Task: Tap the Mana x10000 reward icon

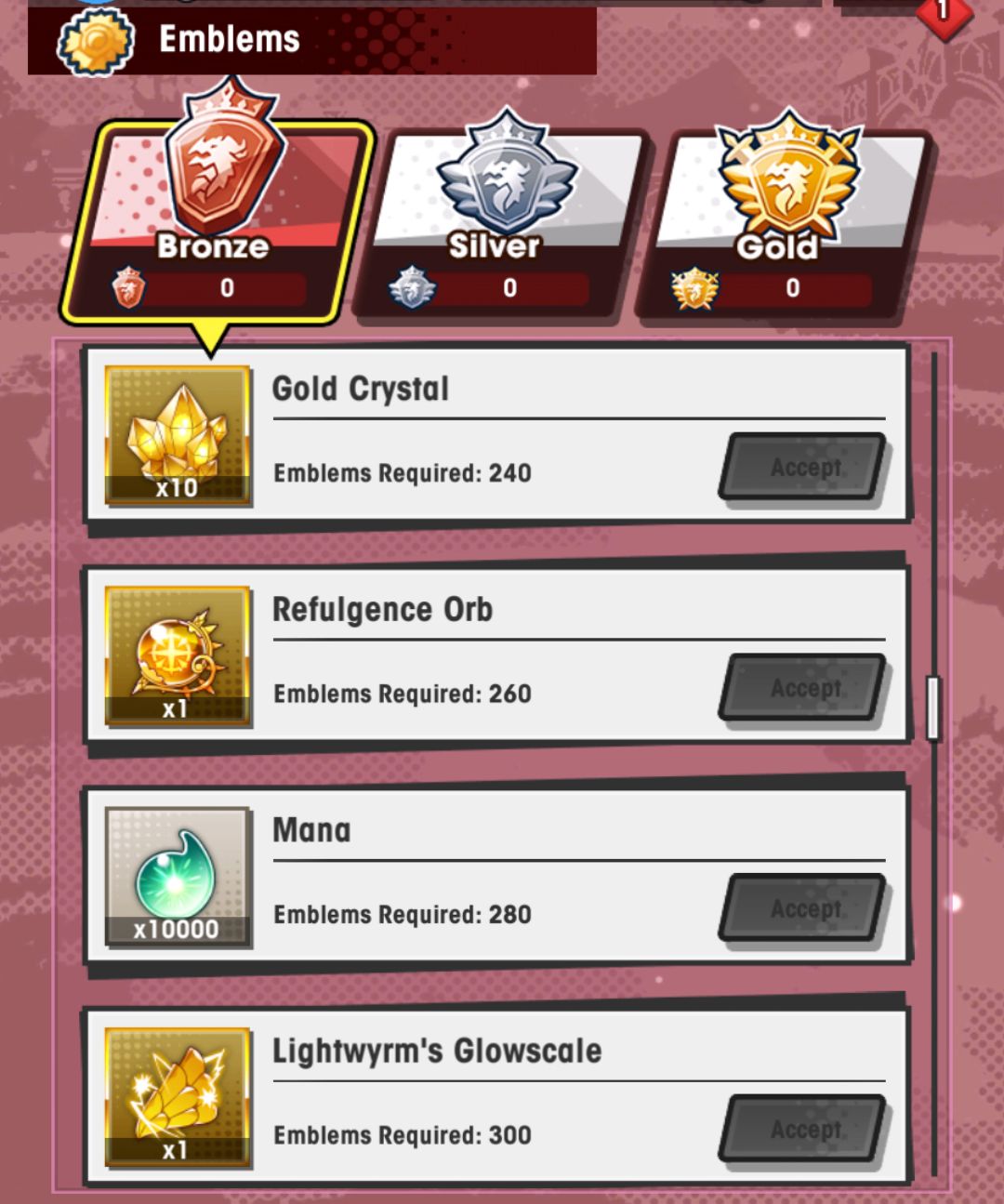Action: [178, 877]
